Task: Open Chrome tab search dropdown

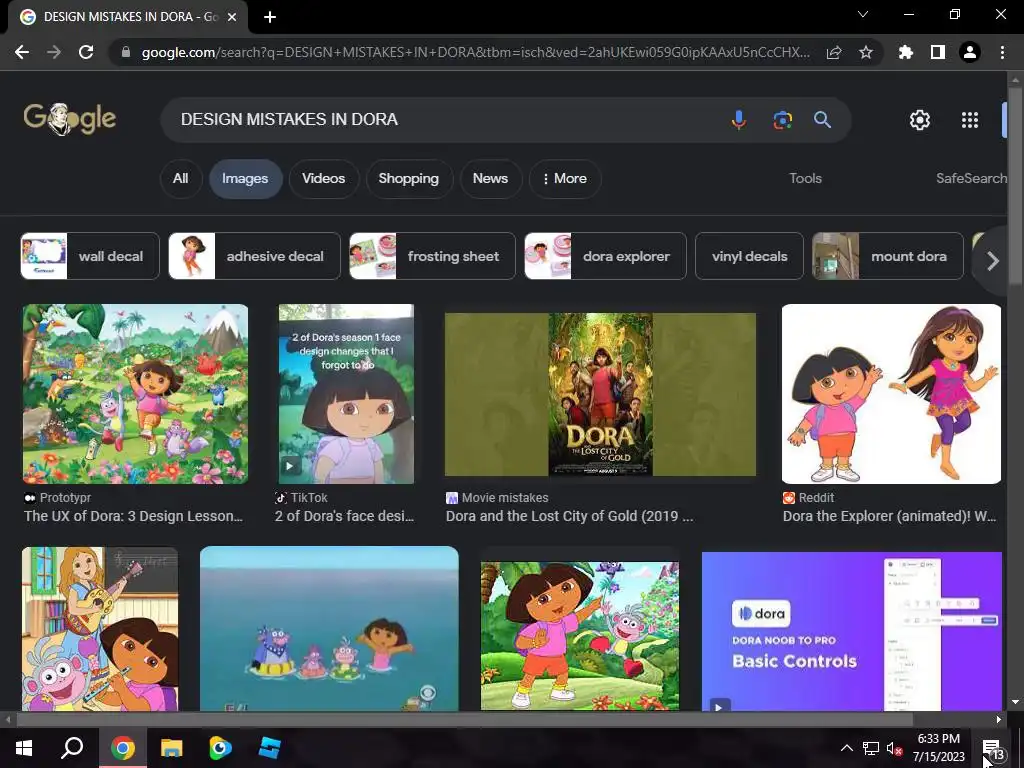Action: [x=863, y=14]
